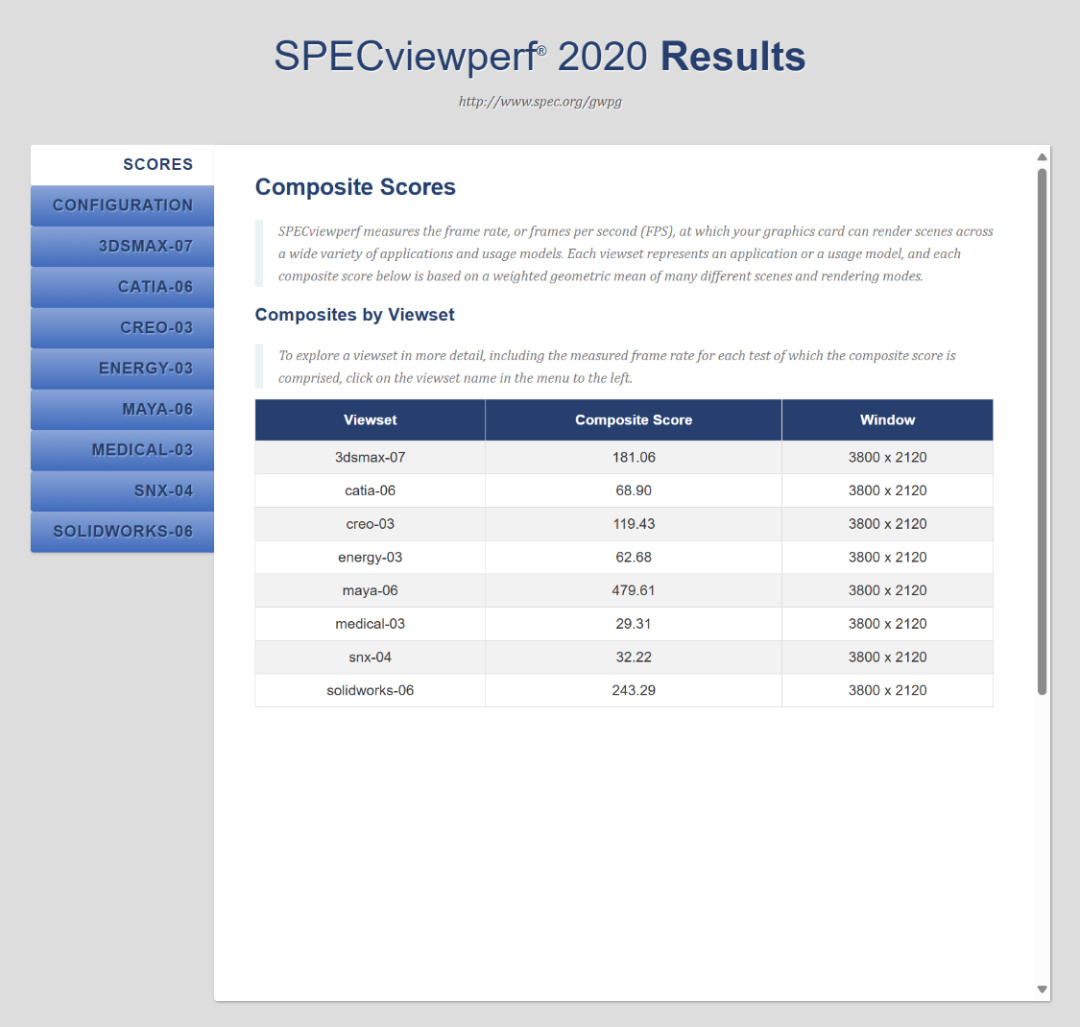The height and width of the screenshot is (1027, 1080).
Task: Select the MEDICAL-03 sidebar tab
Action: tap(122, 450)
